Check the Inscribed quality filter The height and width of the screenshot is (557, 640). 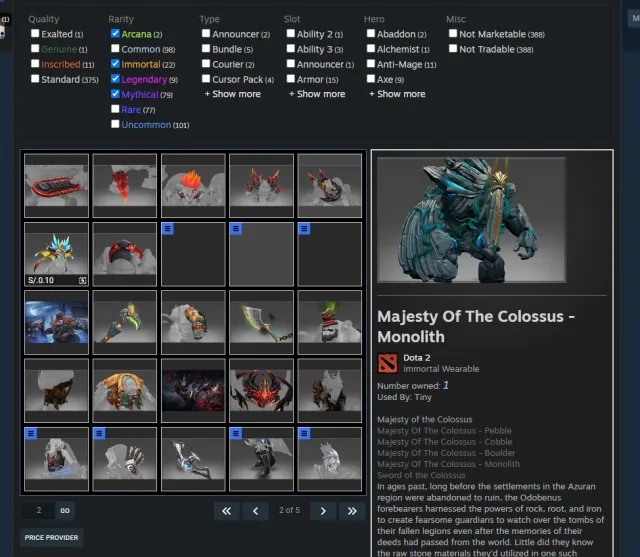pos(35,64)
